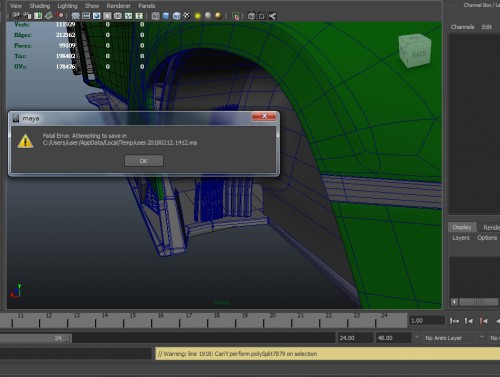Screen dimensions: 500x377
Task: Open the No Anim Layer dropdown
Action: click(x=453, y=338)
